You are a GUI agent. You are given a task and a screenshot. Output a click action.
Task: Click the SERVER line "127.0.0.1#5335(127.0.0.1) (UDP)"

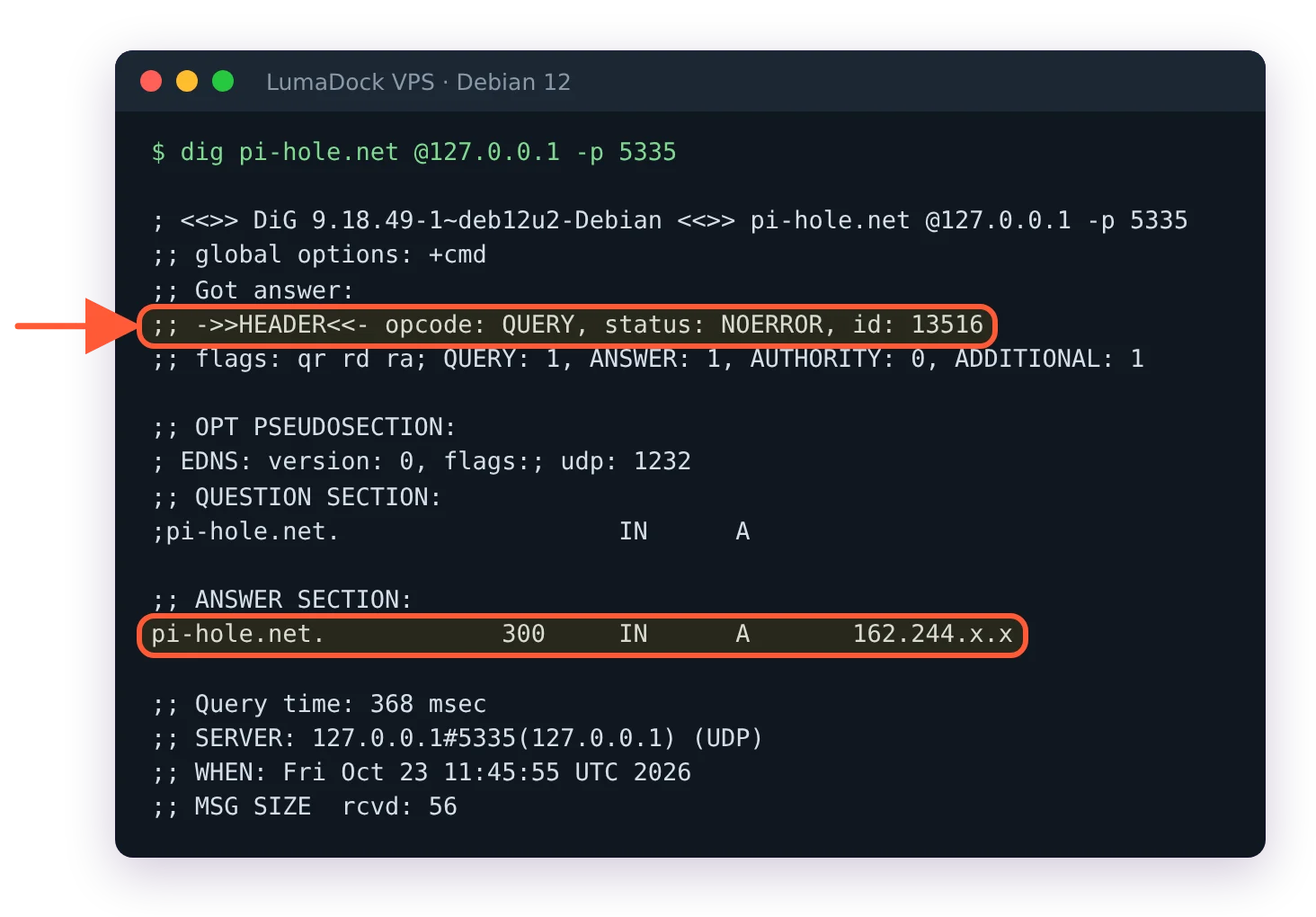(x=457, y=738)
